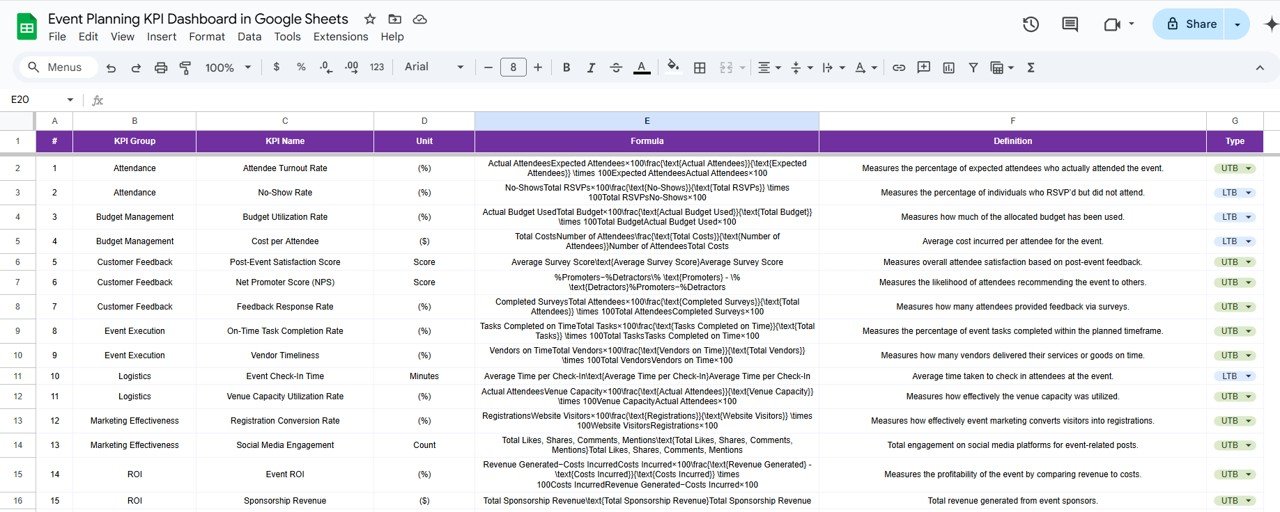1280x512 pixels.
Task: Print the spreadsheet
Action: tap(161, 67)
